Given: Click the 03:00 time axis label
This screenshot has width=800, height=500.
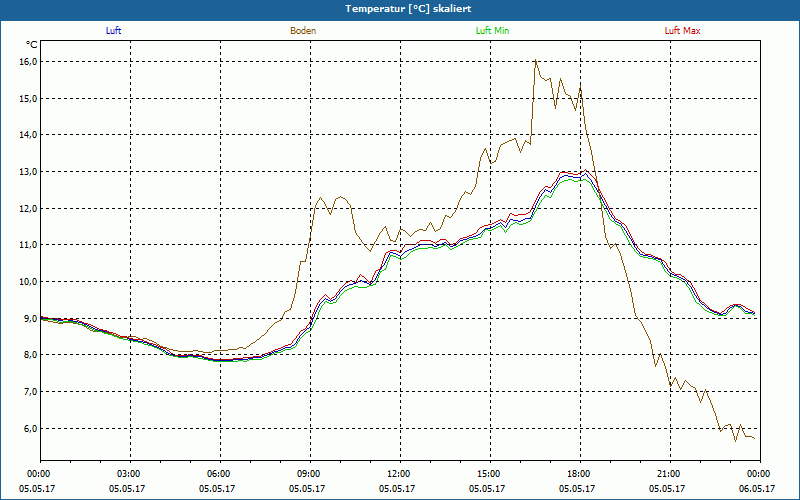Looking at the screenshot, I should tap(131, 473).
